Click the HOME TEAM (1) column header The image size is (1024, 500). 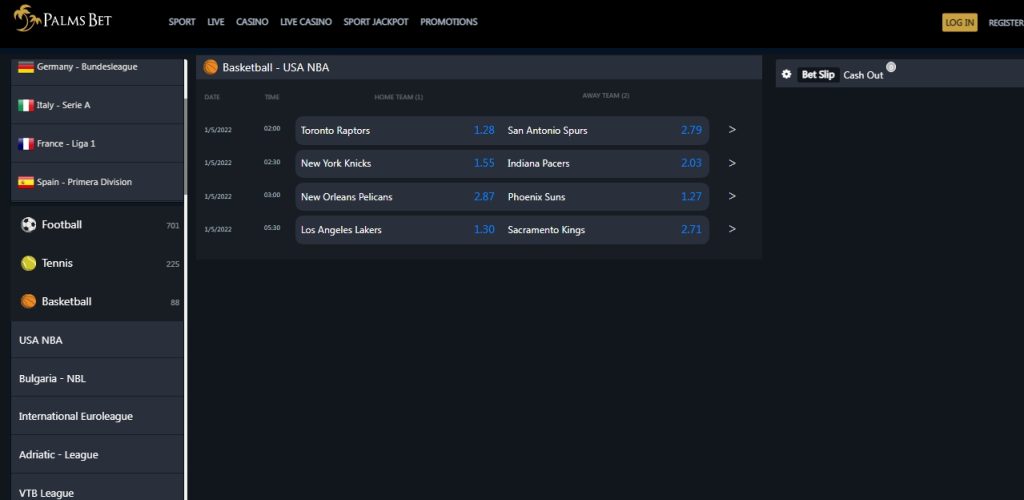398,97
